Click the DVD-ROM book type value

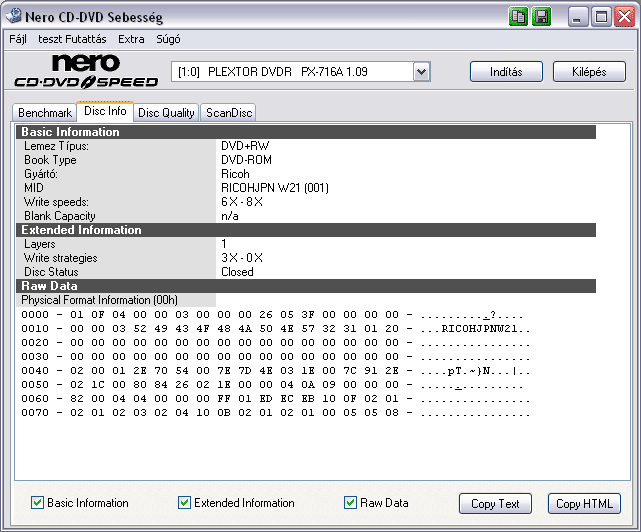point(246,160)
